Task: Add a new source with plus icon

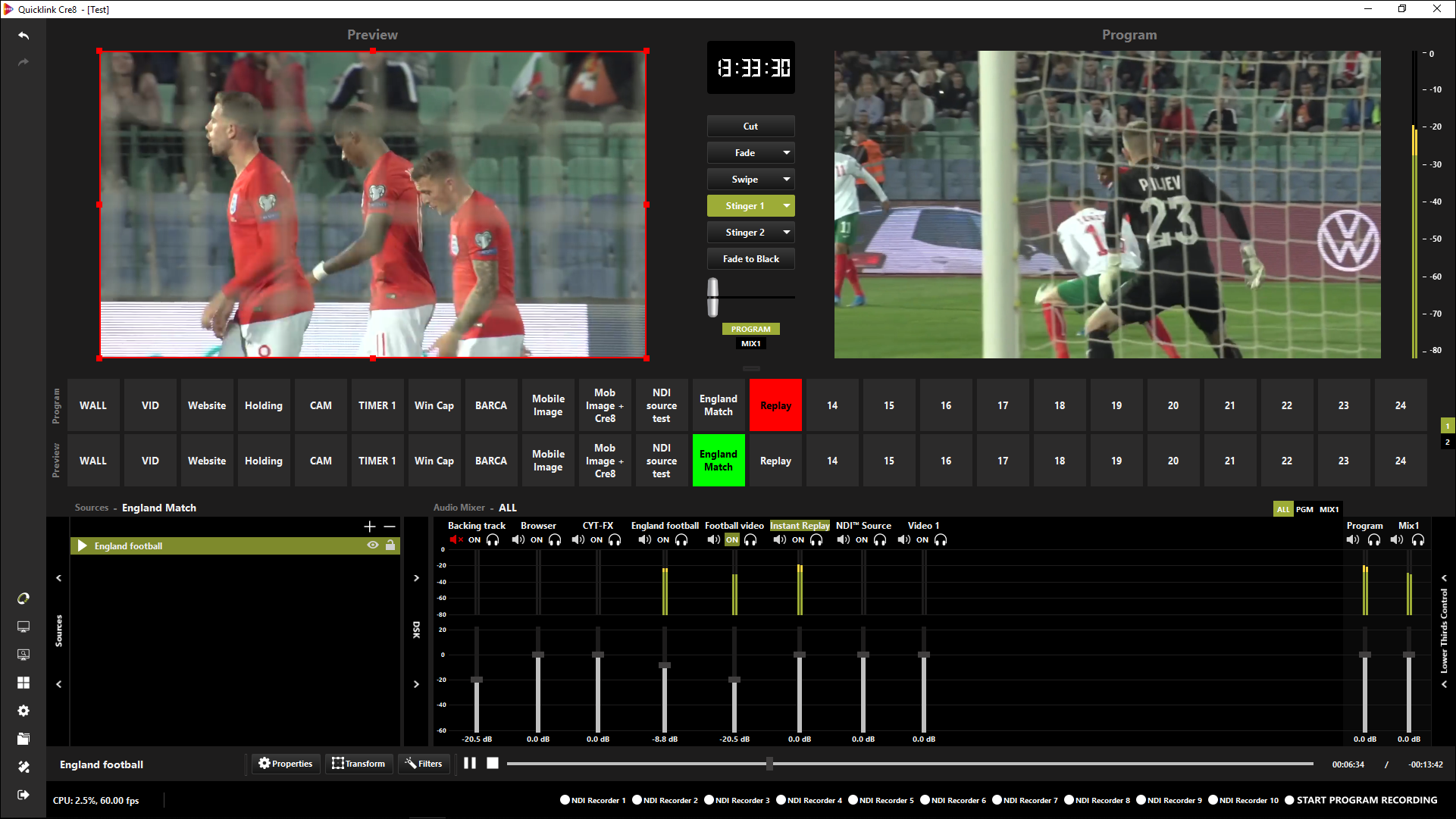Action: (x=370, y=526)
